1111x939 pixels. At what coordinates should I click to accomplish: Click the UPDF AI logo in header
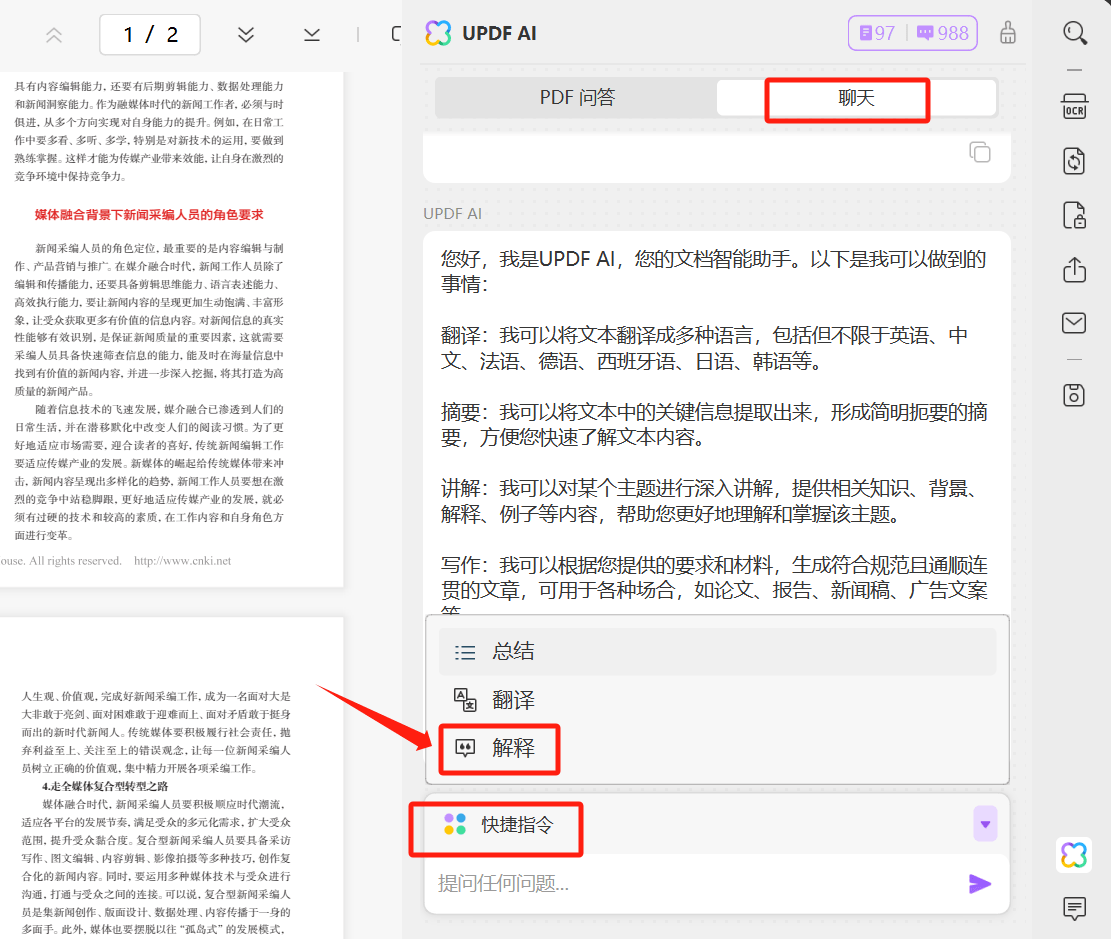point(438,33)
